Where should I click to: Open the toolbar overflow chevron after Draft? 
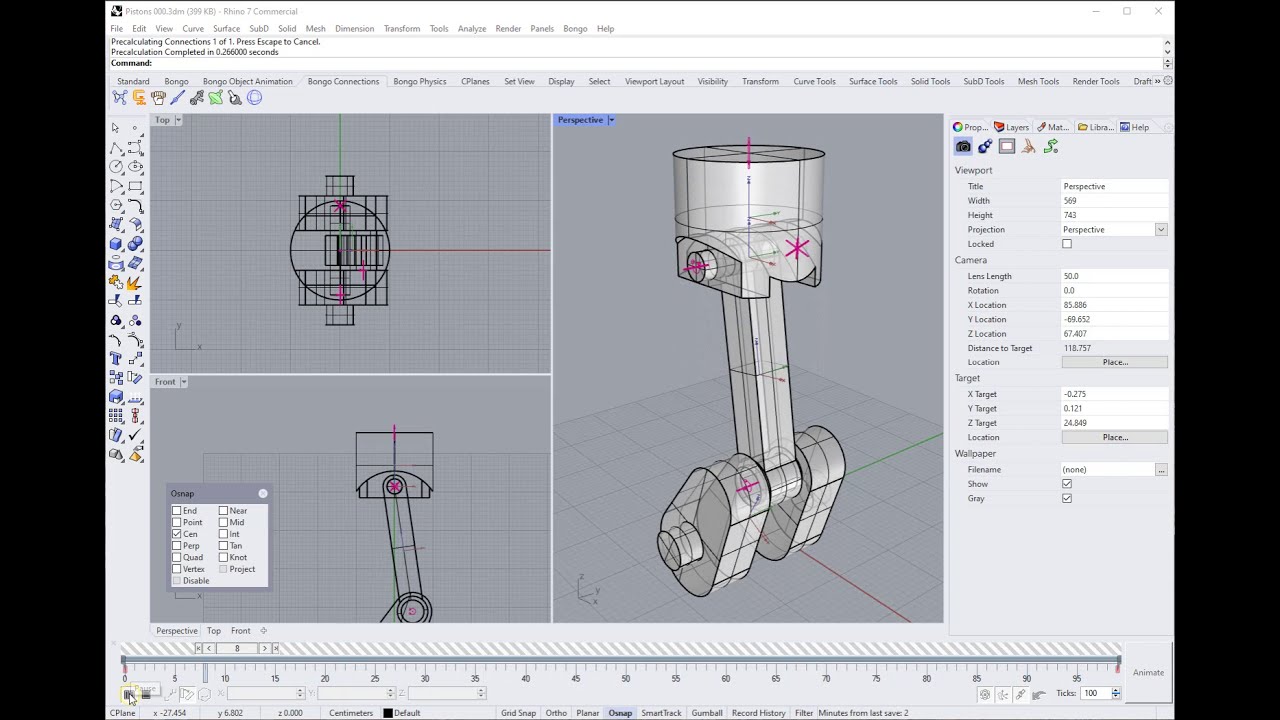point(1158,81)
